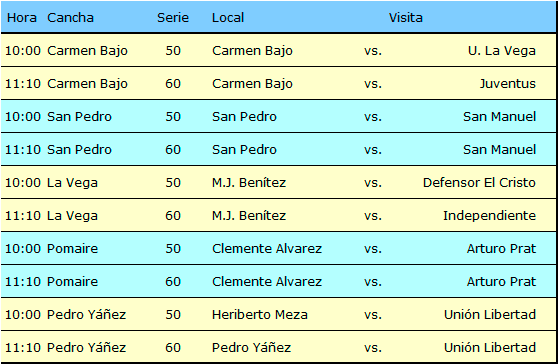Select M.J. Benítez in Serie 60 row
558x364 pixels.
click(249, 216)
